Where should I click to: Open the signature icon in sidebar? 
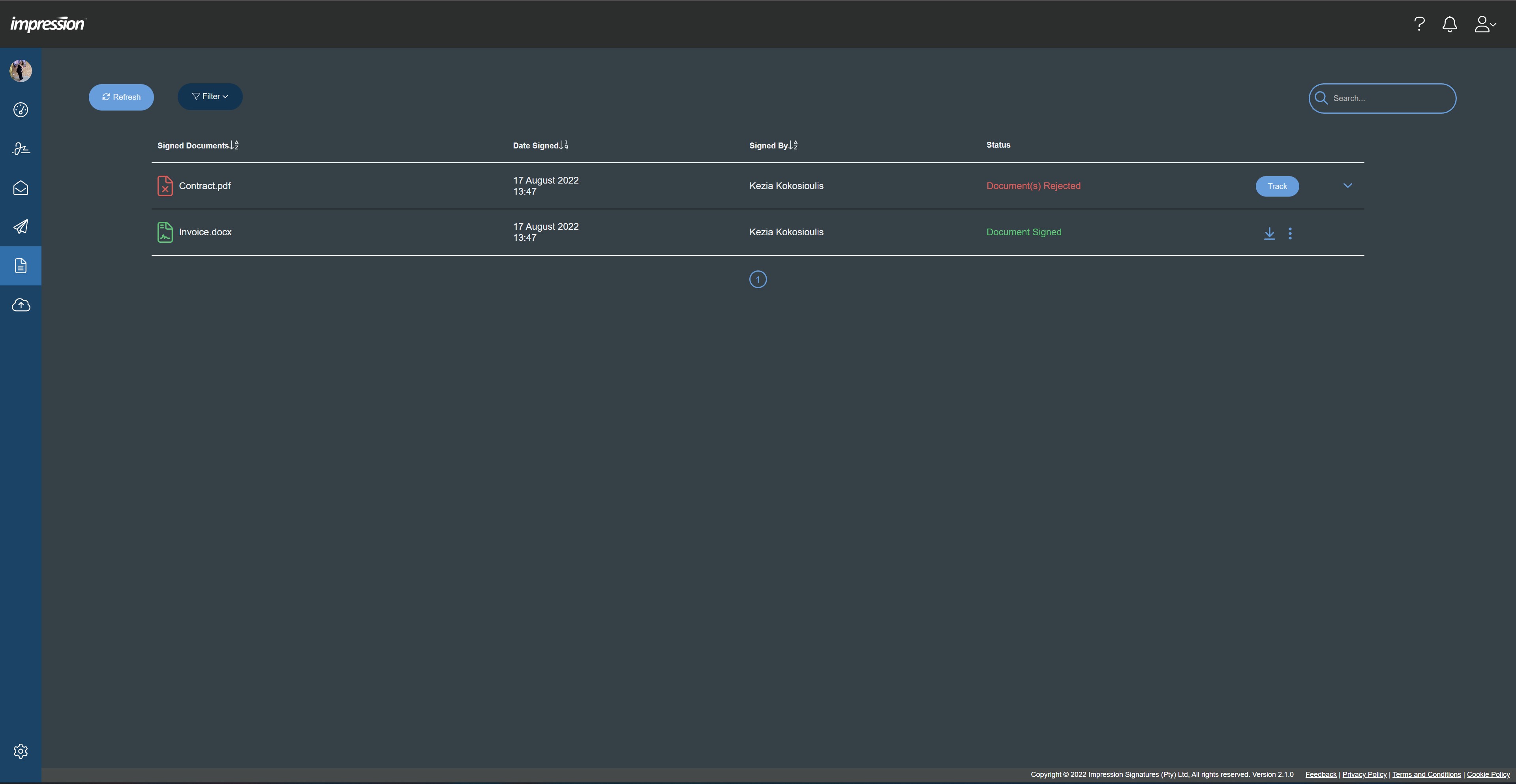[x=21, y=149]
